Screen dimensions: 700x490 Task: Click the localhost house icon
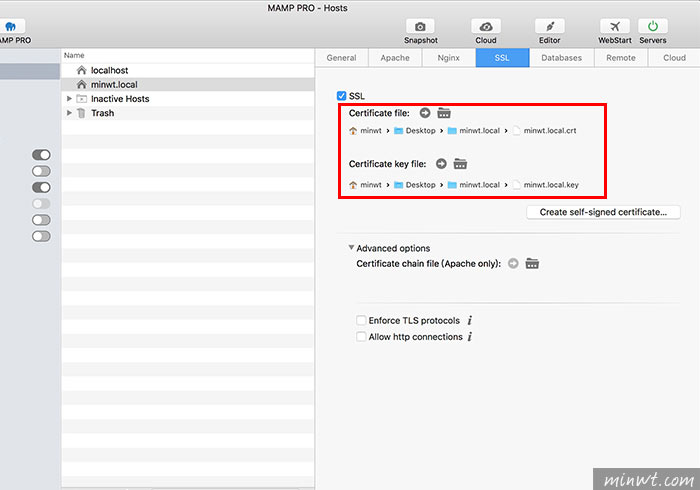pyautogui.click(x=81, y=70)
